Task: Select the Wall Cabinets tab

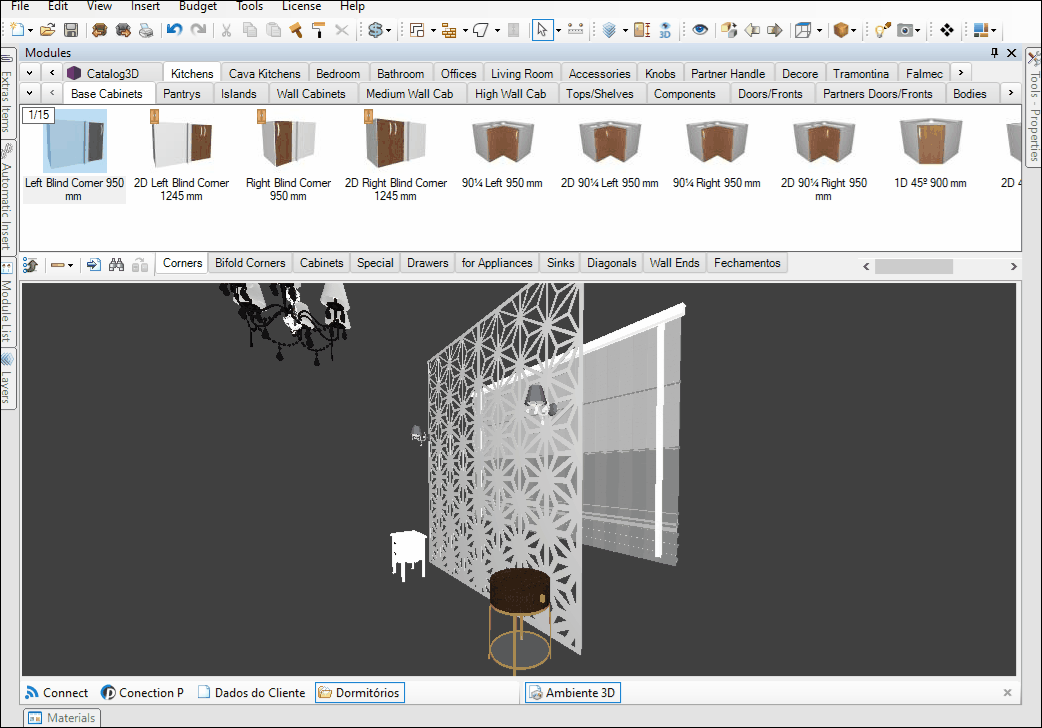Action: (311, 94)
